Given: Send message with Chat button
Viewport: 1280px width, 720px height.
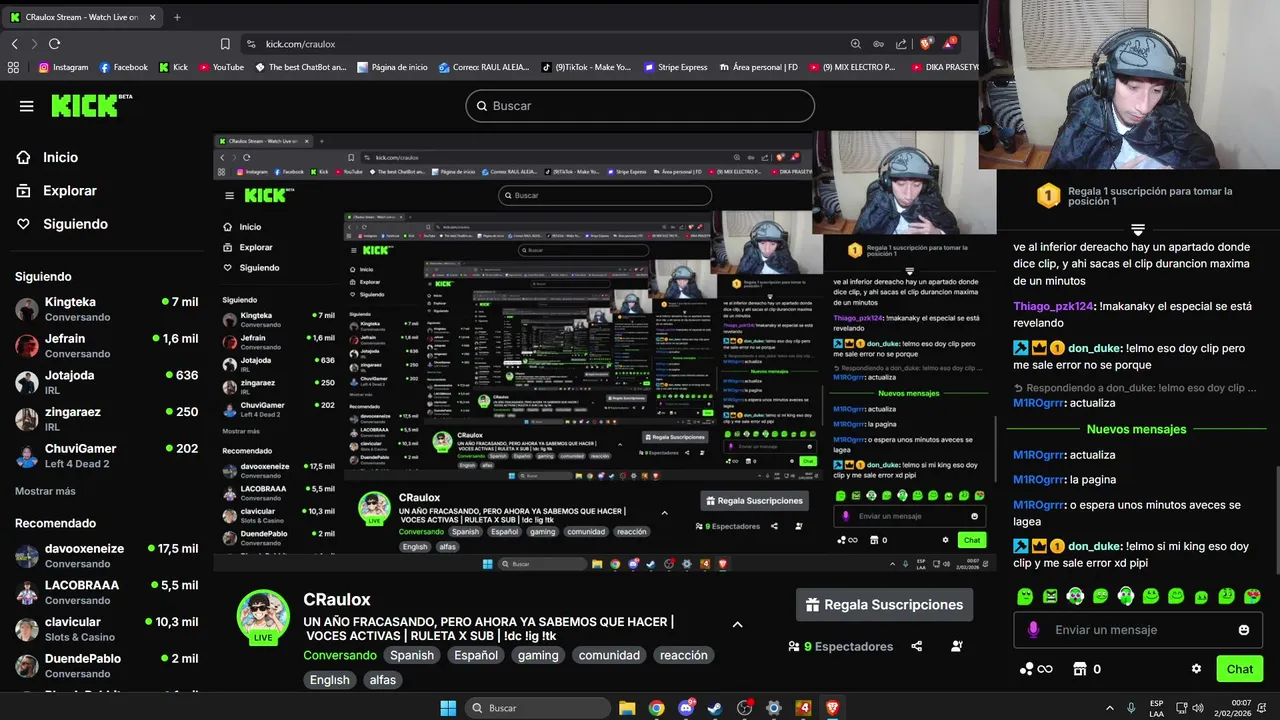Looking at the screenshot, I should (1239, 669).
